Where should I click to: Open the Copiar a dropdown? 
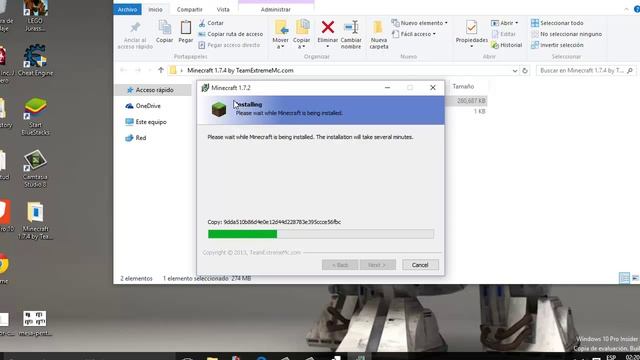coord(302,35)
